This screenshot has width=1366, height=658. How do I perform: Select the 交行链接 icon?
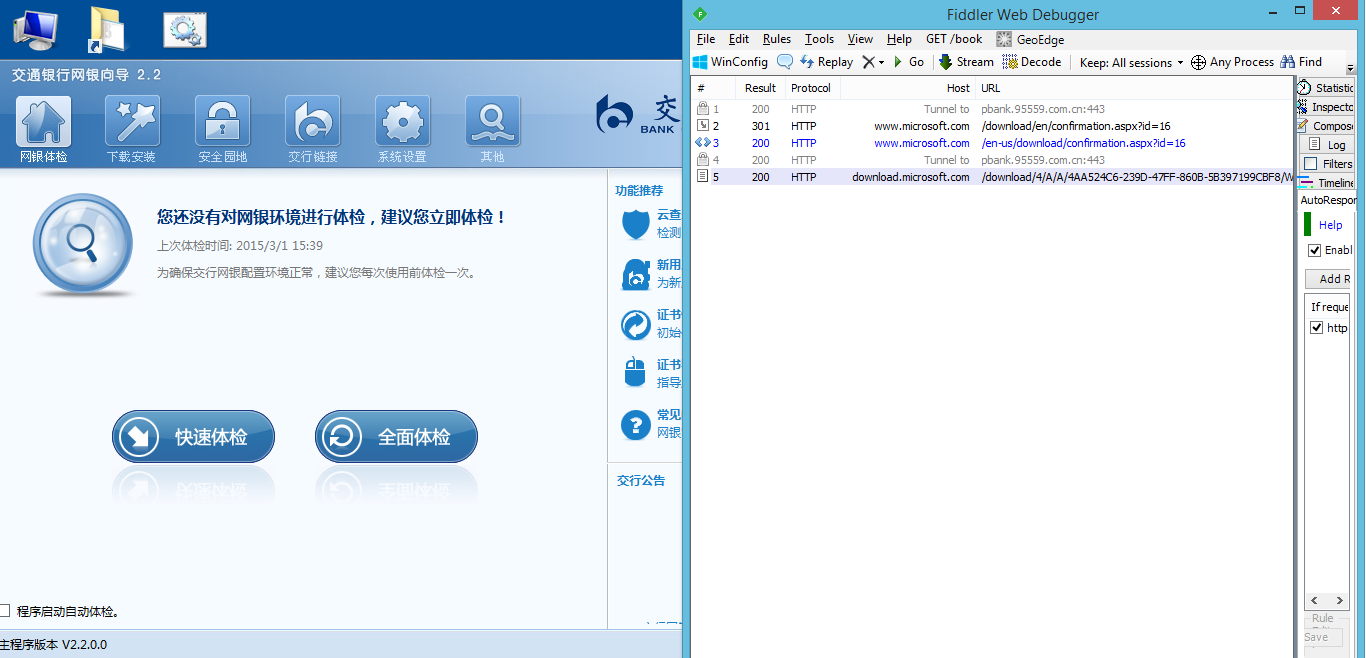(312, 123)
